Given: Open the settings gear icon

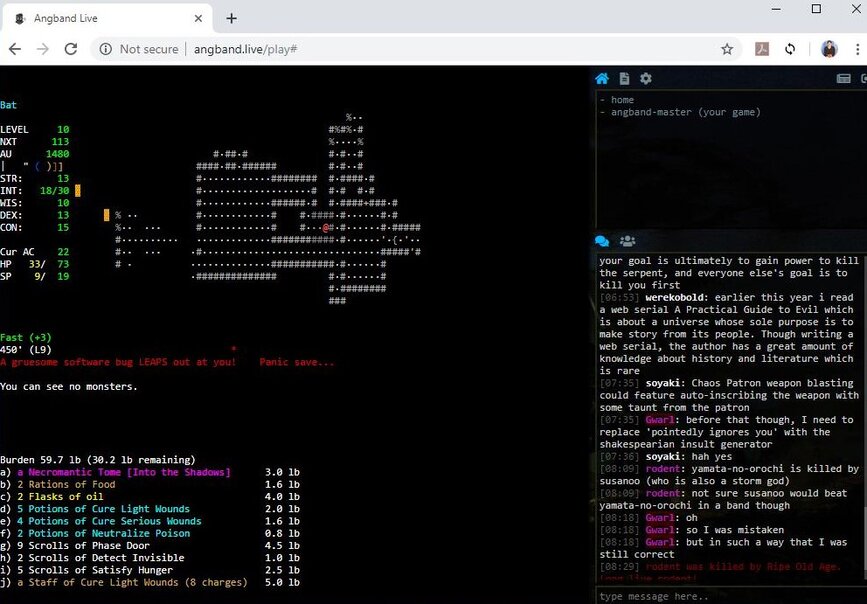Looking at the screenshot, I should 646,78.
